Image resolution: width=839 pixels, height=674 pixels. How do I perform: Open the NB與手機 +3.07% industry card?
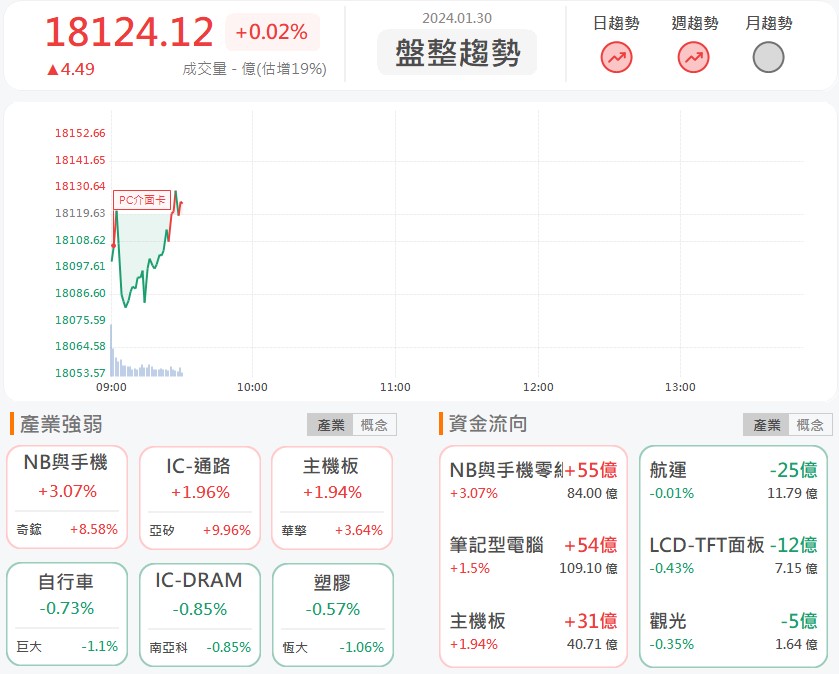point(67,497)
